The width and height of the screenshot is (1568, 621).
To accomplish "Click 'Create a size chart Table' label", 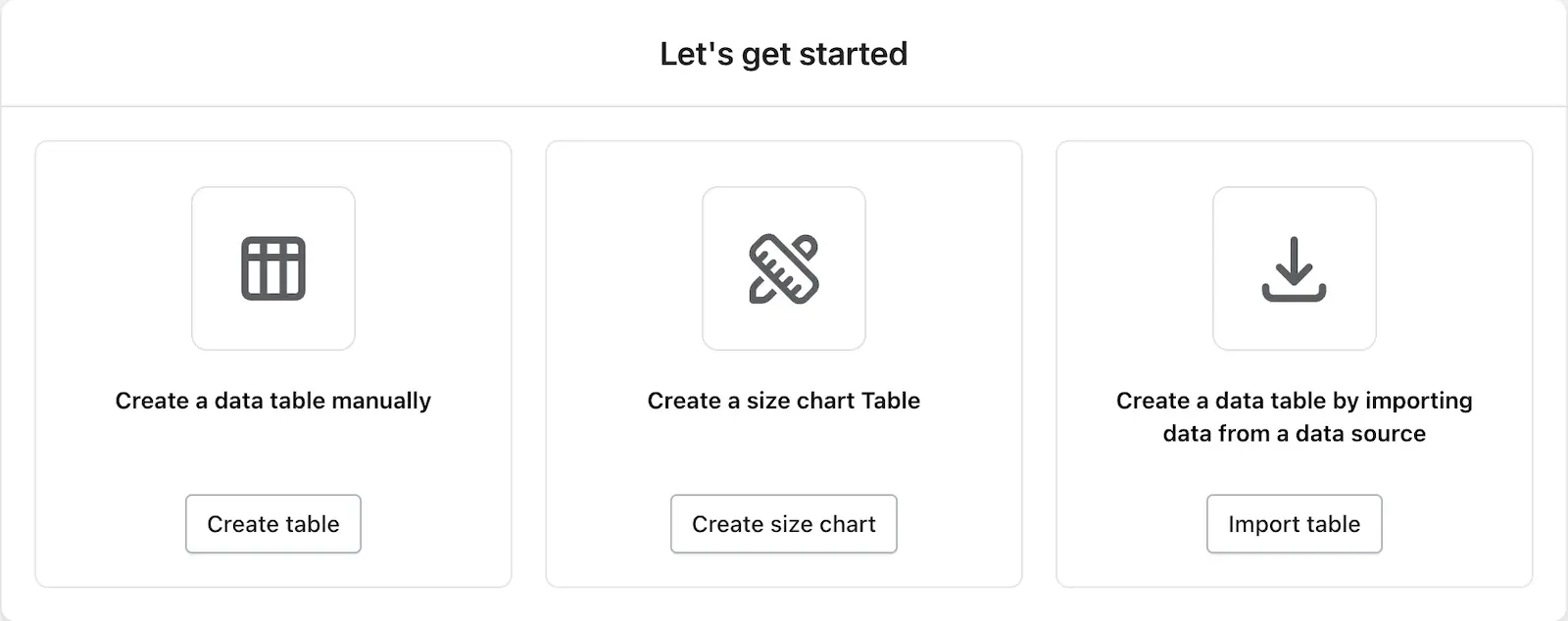I will tap(784, 401).
